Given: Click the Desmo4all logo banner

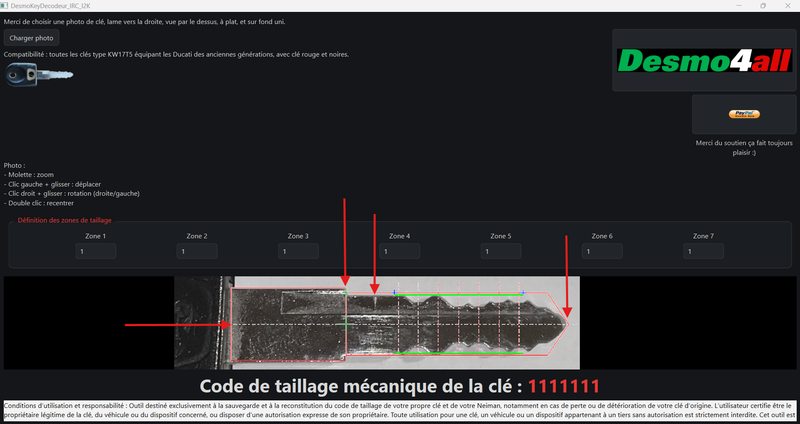Looking at the screenshot, I should pos(704,60).
